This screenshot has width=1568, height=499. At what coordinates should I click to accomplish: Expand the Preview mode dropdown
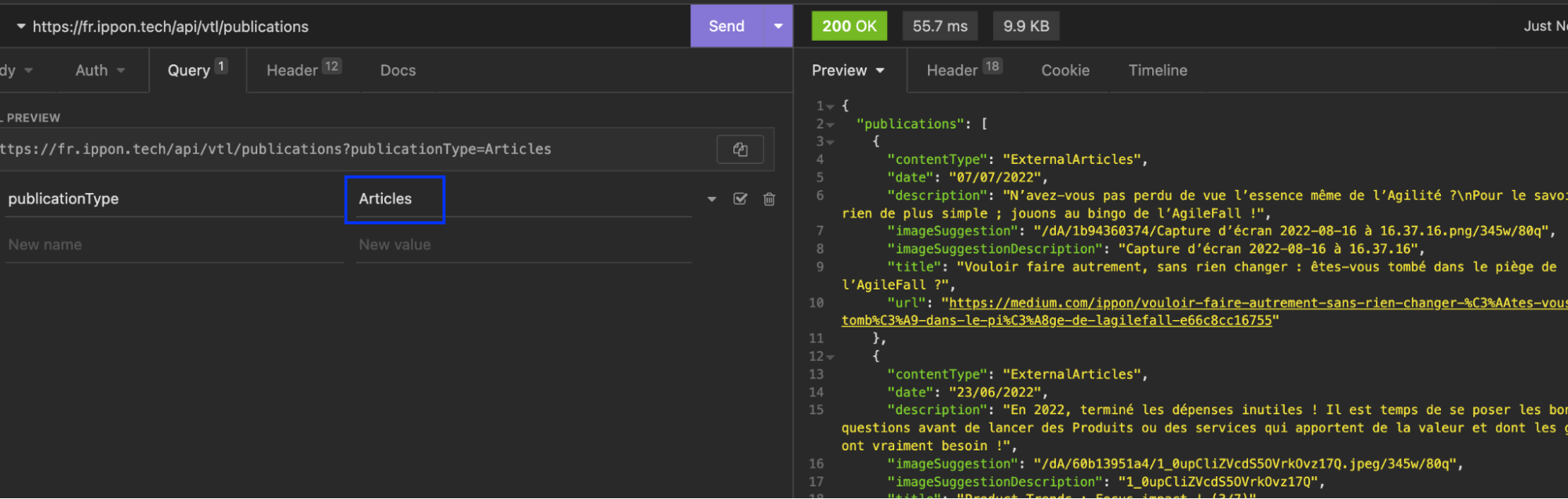pos(848,71)
